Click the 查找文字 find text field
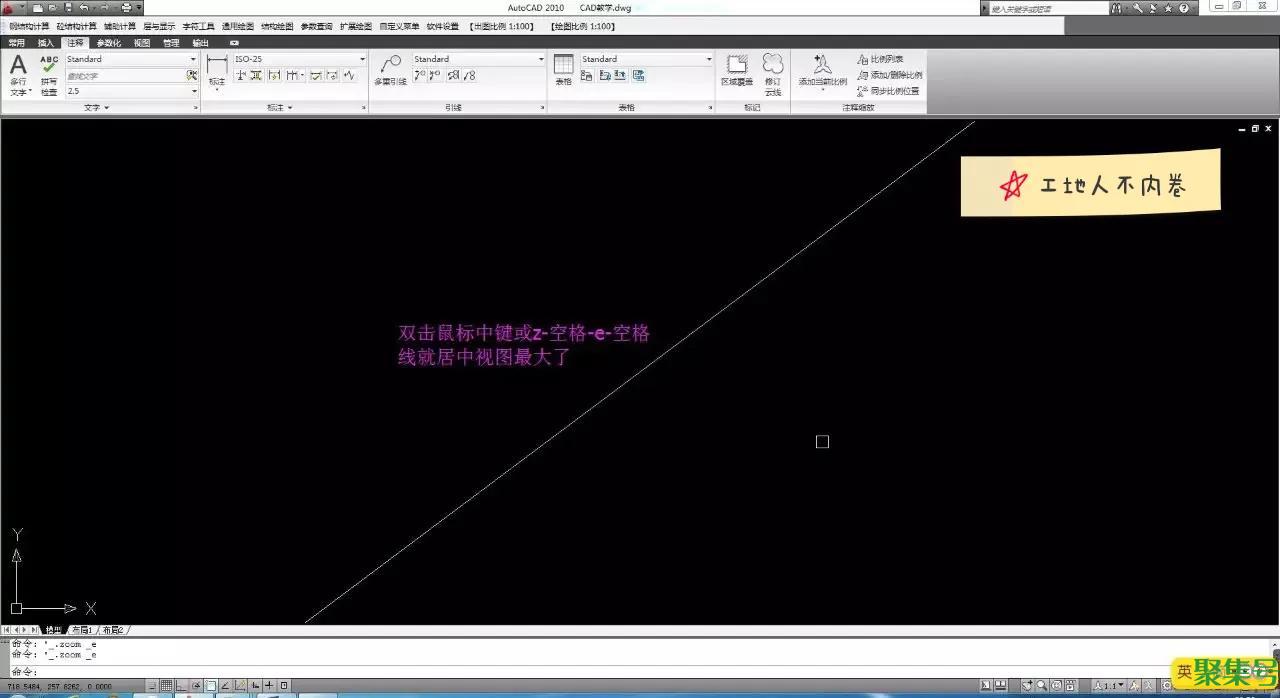The width and height of the screenshot is (1280, 698). pos(124,75)
